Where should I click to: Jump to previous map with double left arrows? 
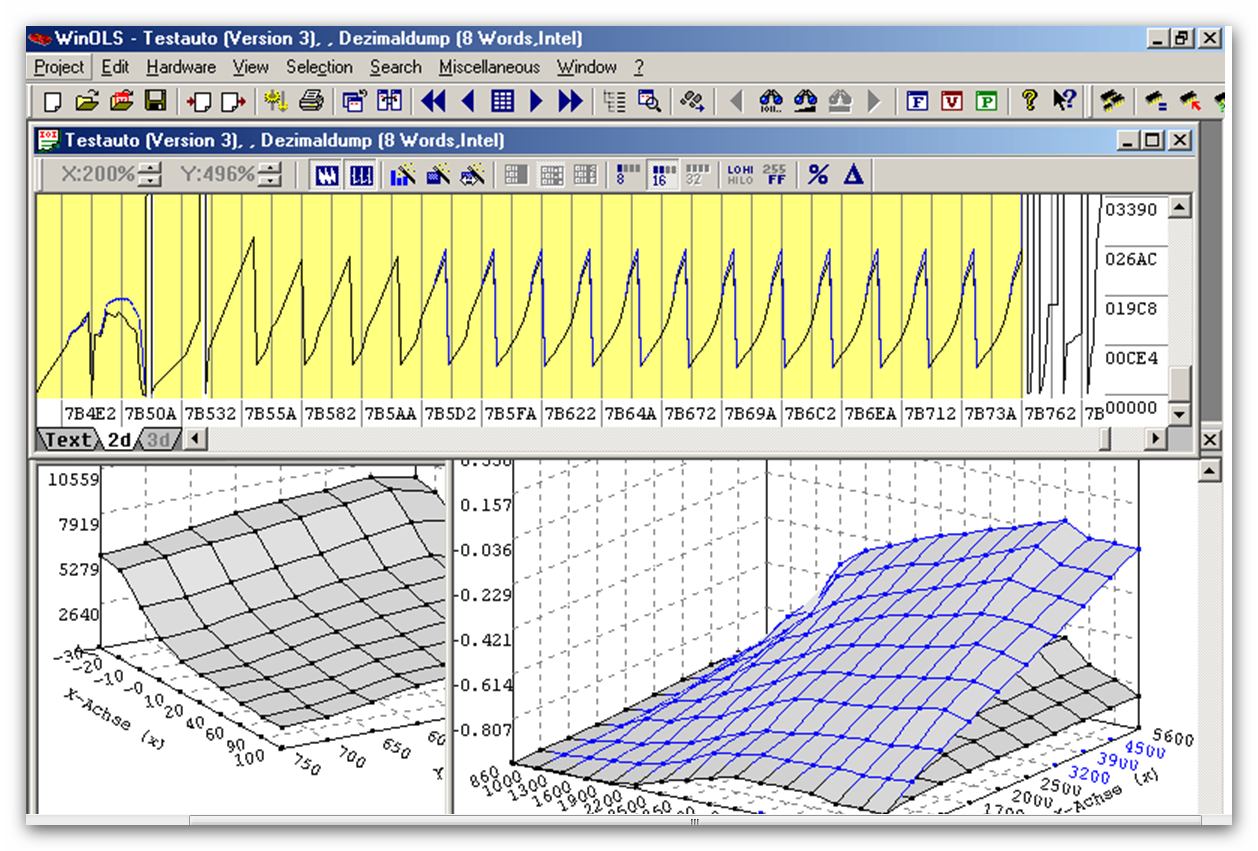point(433,101)
